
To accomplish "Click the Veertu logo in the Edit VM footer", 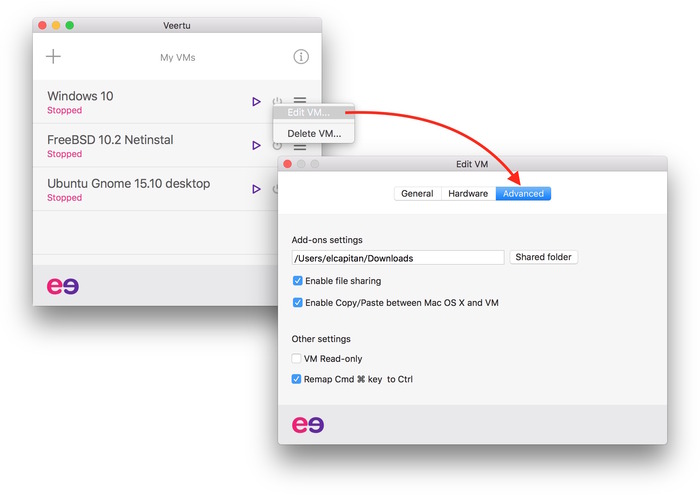I will pos(308,424).
